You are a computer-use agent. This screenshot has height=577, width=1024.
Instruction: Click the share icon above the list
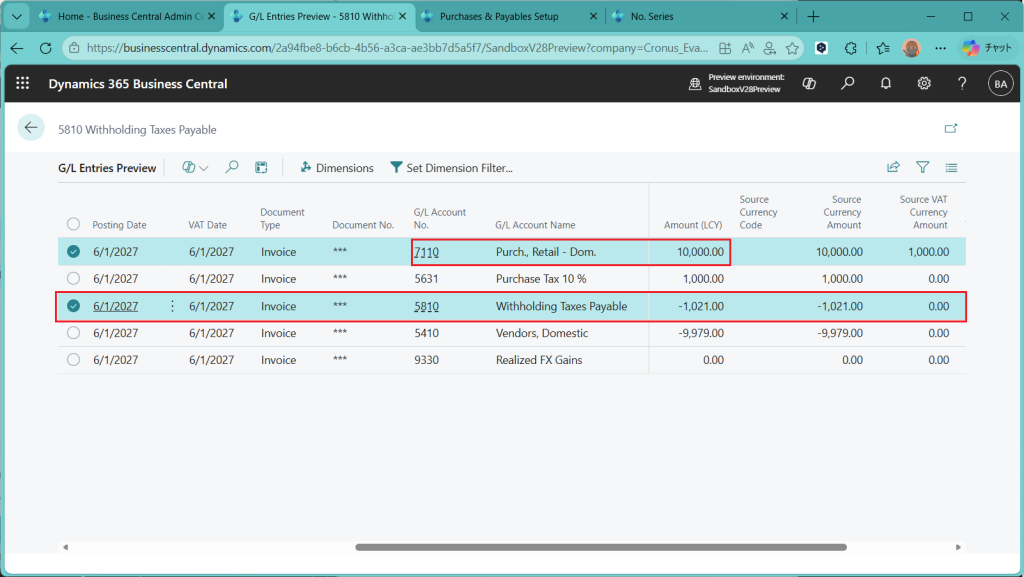click(x=893, y=168)
